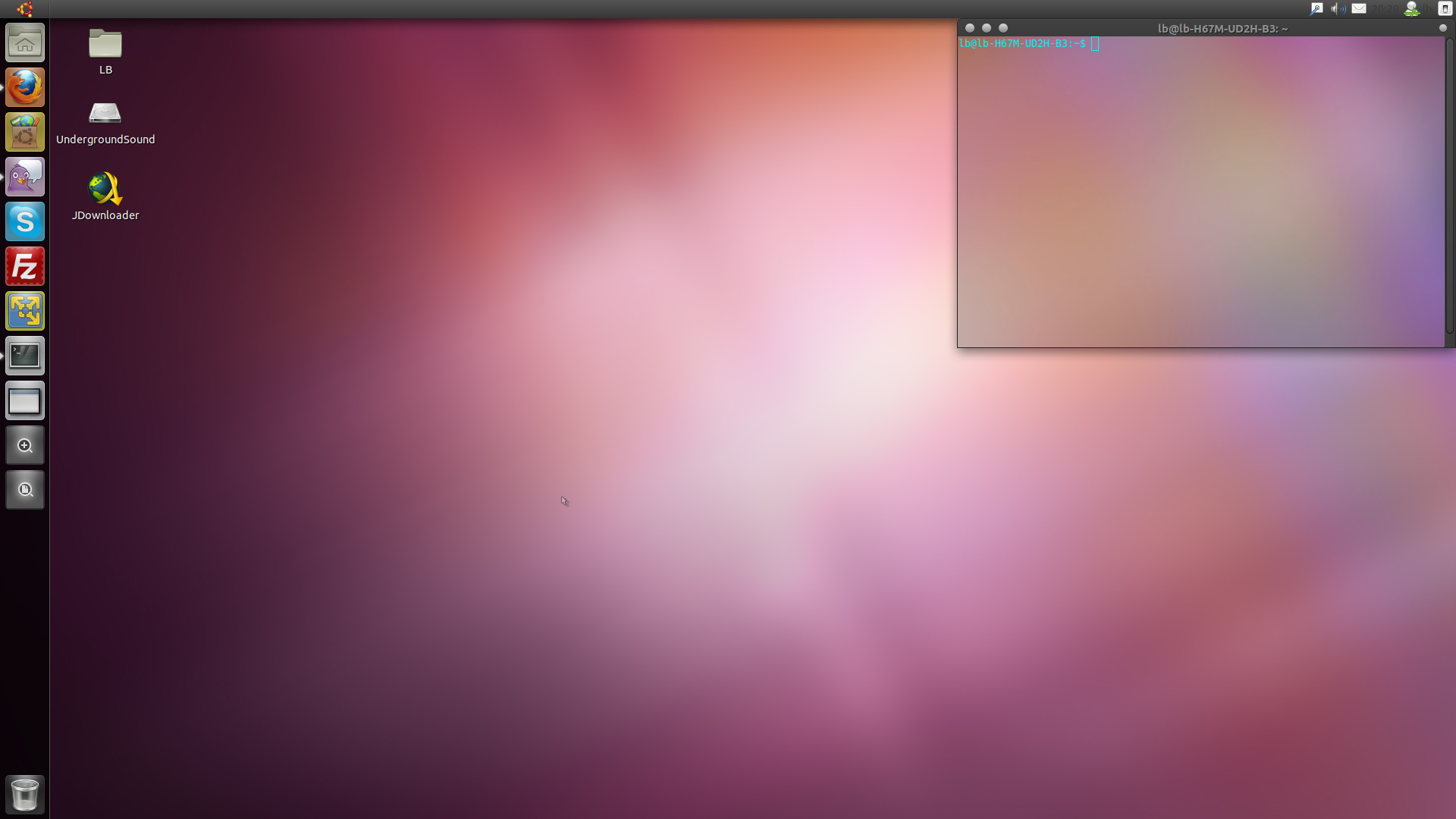Screen dimensions: 1456x819
Task: Open Pidgin chat from the launcher
Action: (25, 177)
